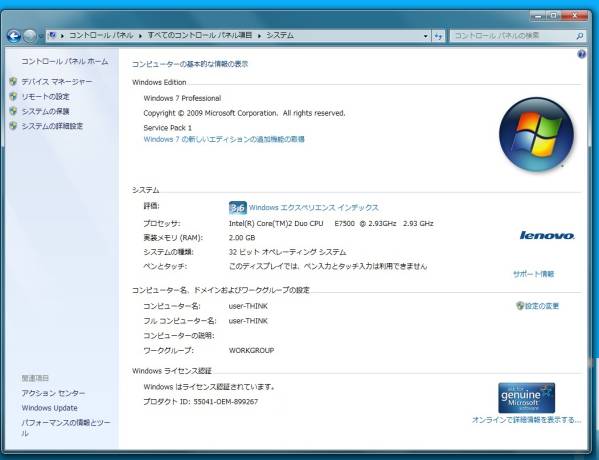The image size is (599, 460).
Task: Open サポート情報 link
Action: tap(533, 274)
